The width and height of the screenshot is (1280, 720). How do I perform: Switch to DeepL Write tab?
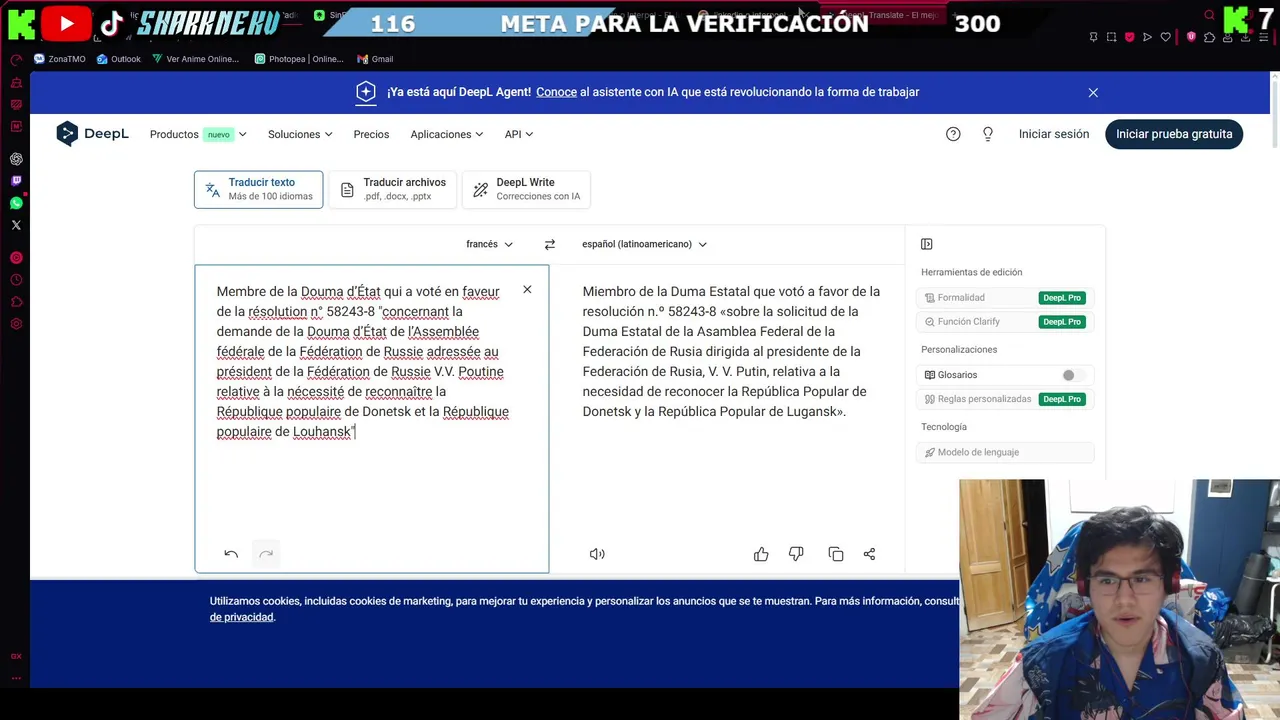point(526,189)
